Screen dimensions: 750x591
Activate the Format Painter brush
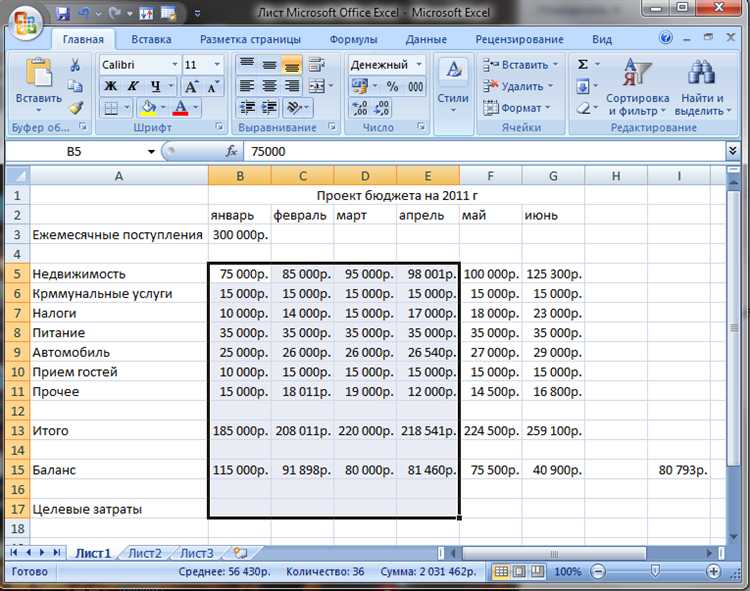tap(76, 108)
